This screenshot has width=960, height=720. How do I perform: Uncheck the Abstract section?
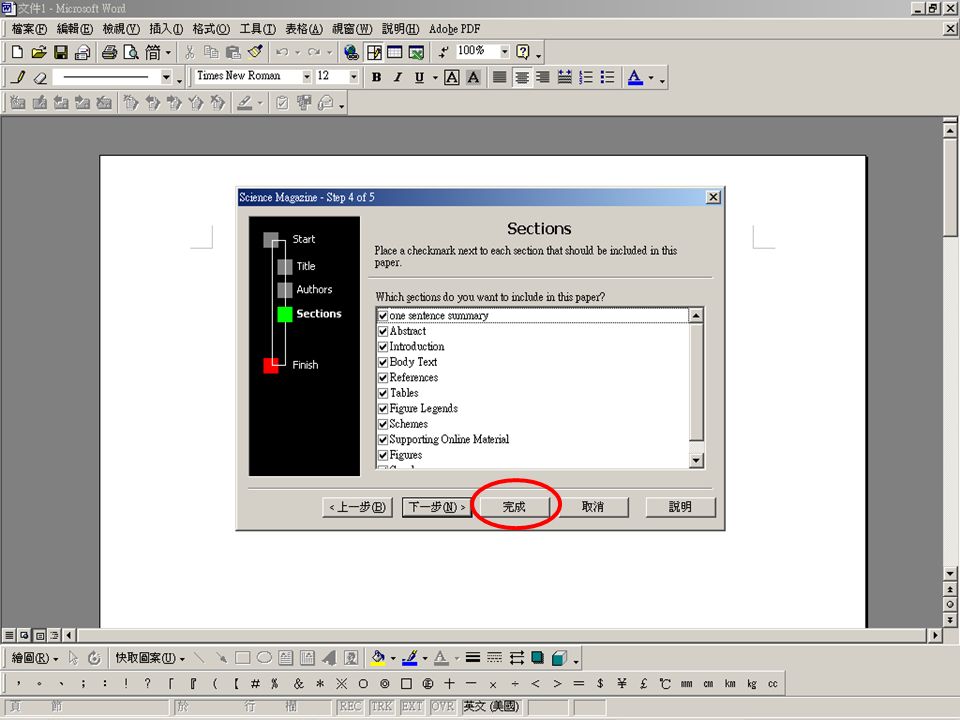click(383, 331)
